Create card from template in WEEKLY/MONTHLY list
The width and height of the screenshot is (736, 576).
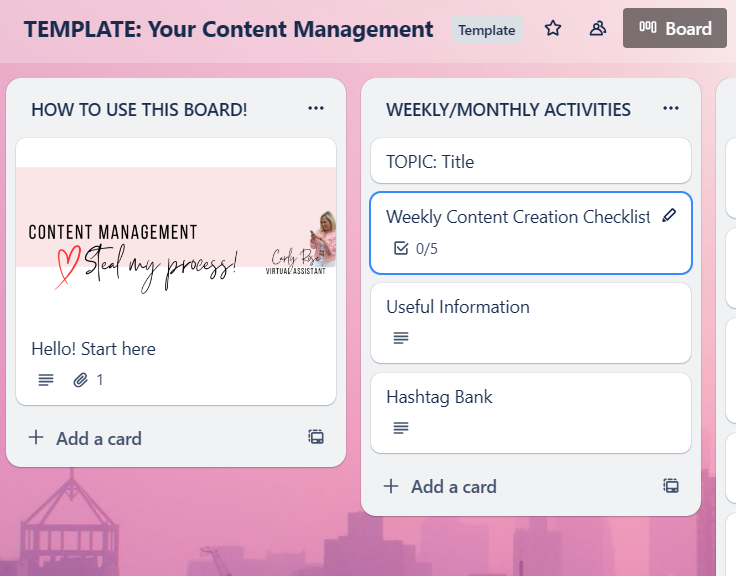(x=671, y=485)
